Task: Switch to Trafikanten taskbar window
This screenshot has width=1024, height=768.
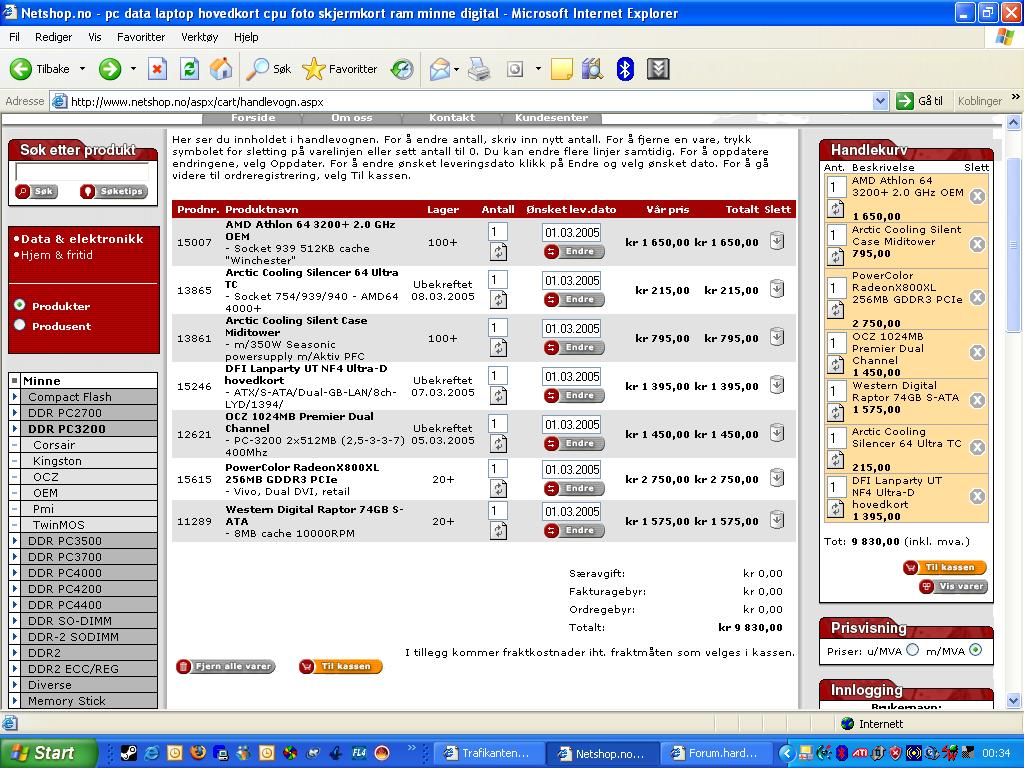Action: coord(488,754)
